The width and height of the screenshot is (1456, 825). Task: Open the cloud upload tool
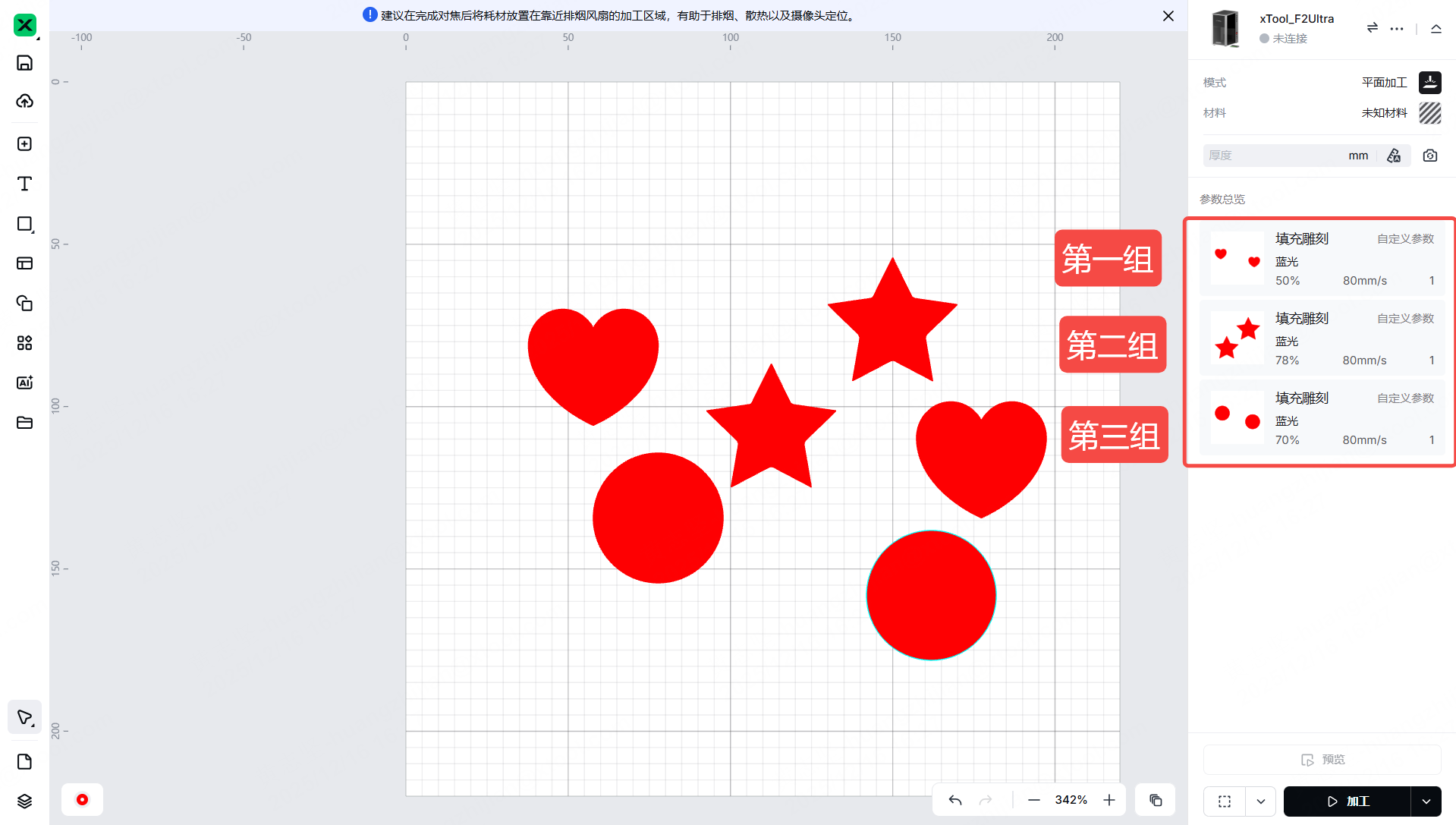coord(24,102)
